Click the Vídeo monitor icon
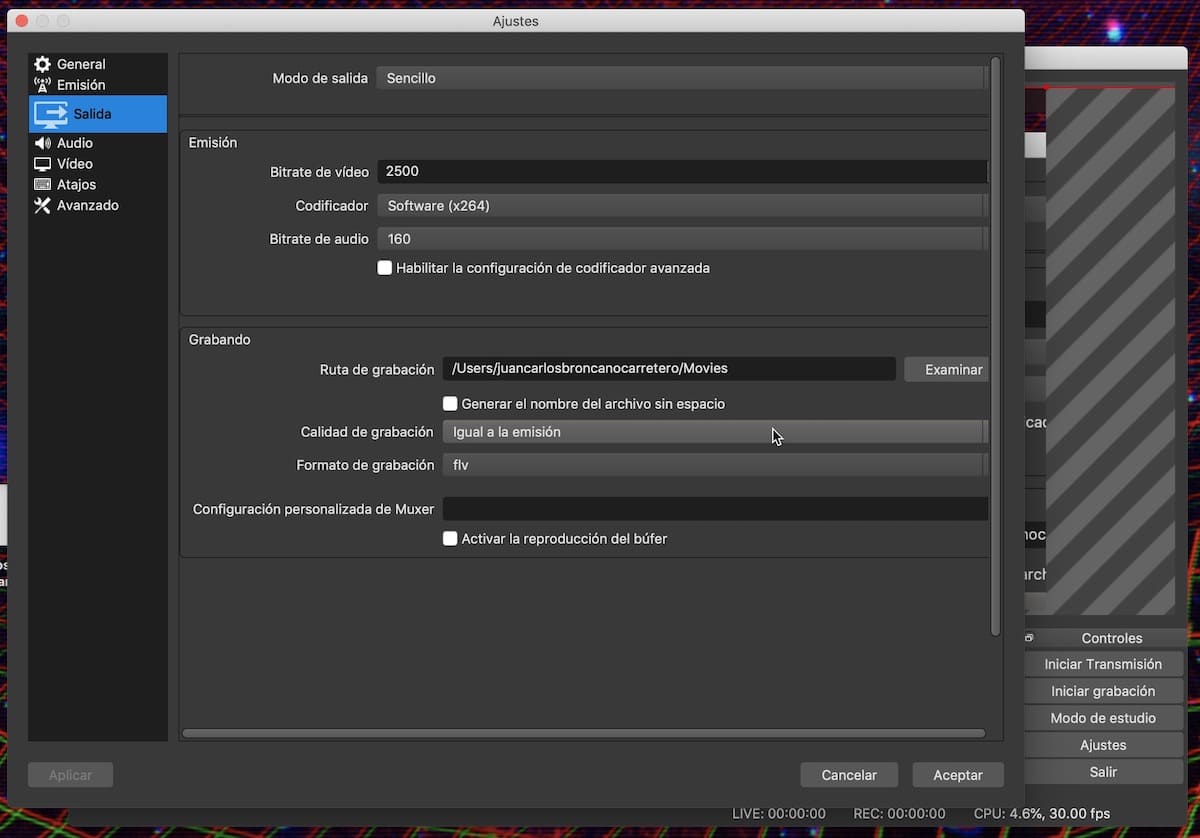The height and width of the screenshot is (838, 1200). [x=42, y=164]
